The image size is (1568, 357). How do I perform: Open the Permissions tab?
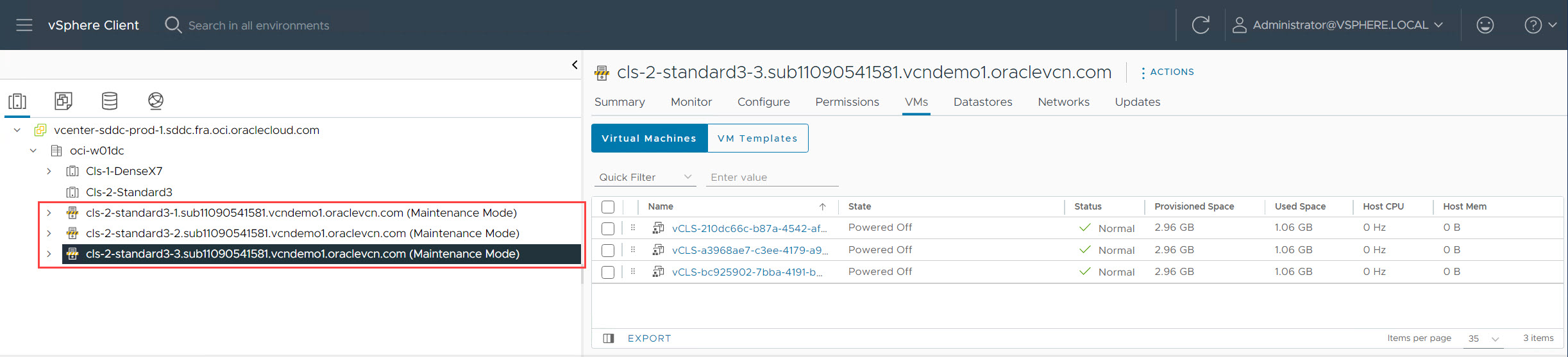click(x=847, y=102)
